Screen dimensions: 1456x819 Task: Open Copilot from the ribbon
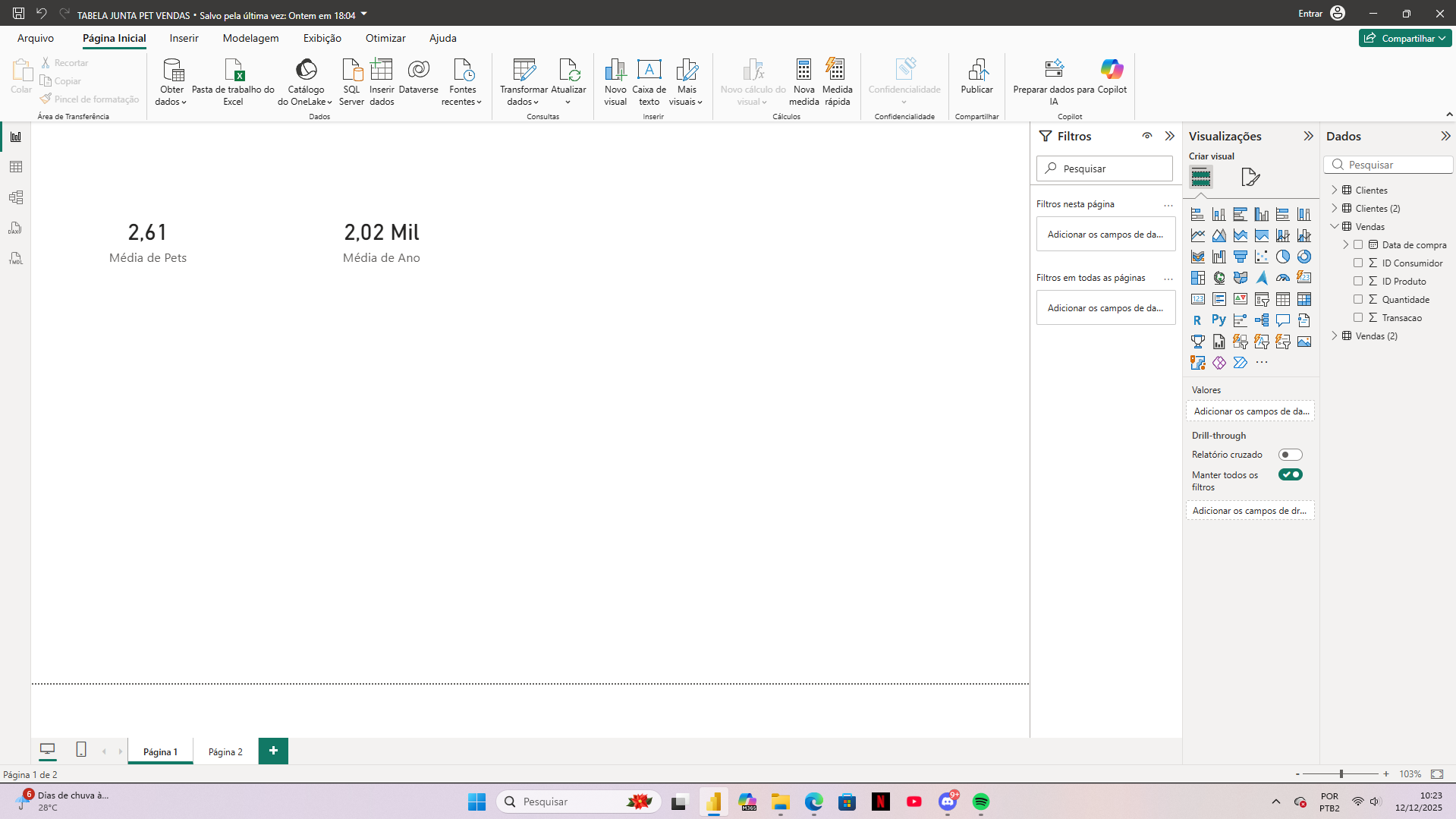pyautogui.click(x=1112, y=77)
